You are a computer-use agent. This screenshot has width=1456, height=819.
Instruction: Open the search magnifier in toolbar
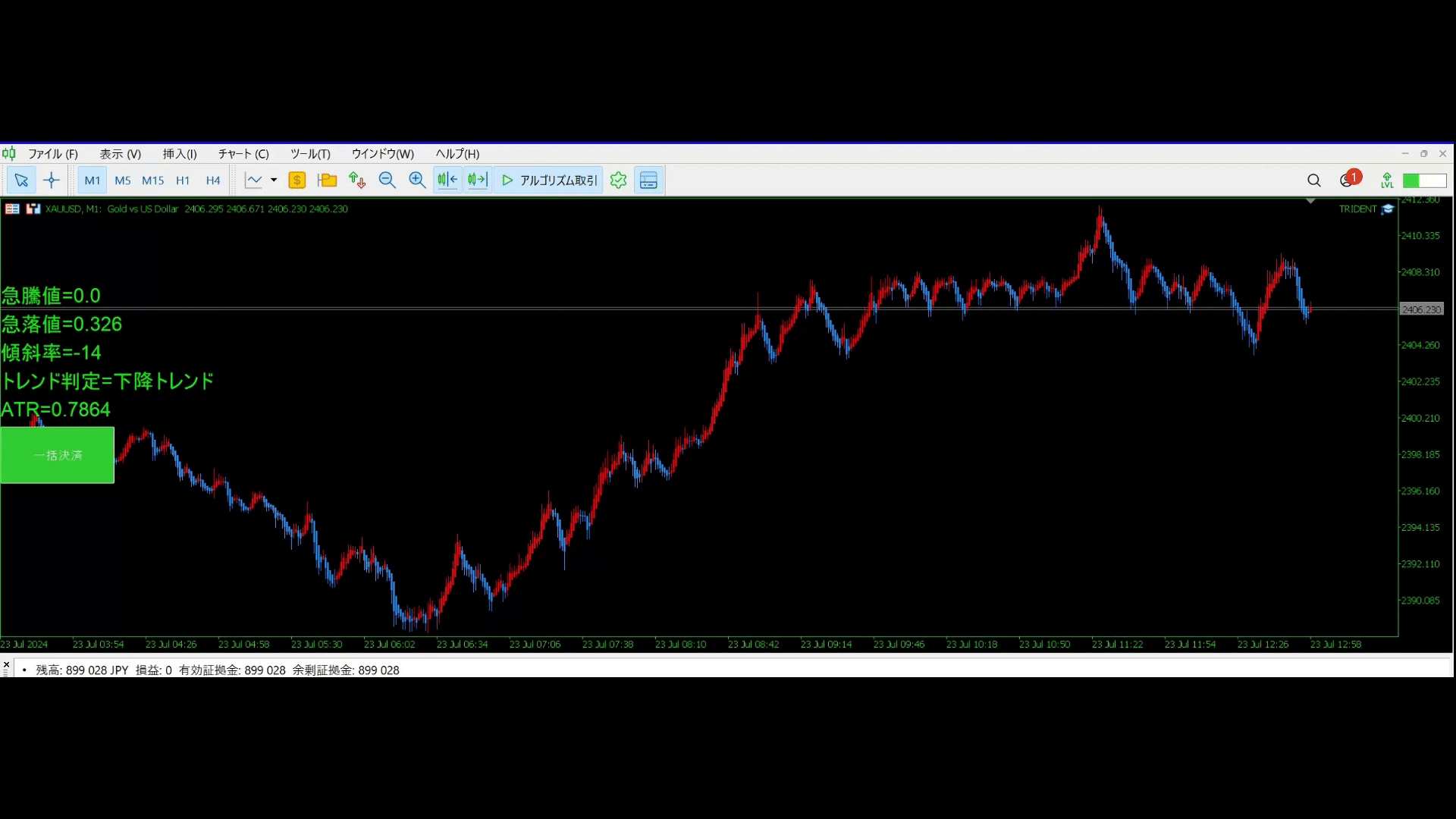tap(1314, 180)
